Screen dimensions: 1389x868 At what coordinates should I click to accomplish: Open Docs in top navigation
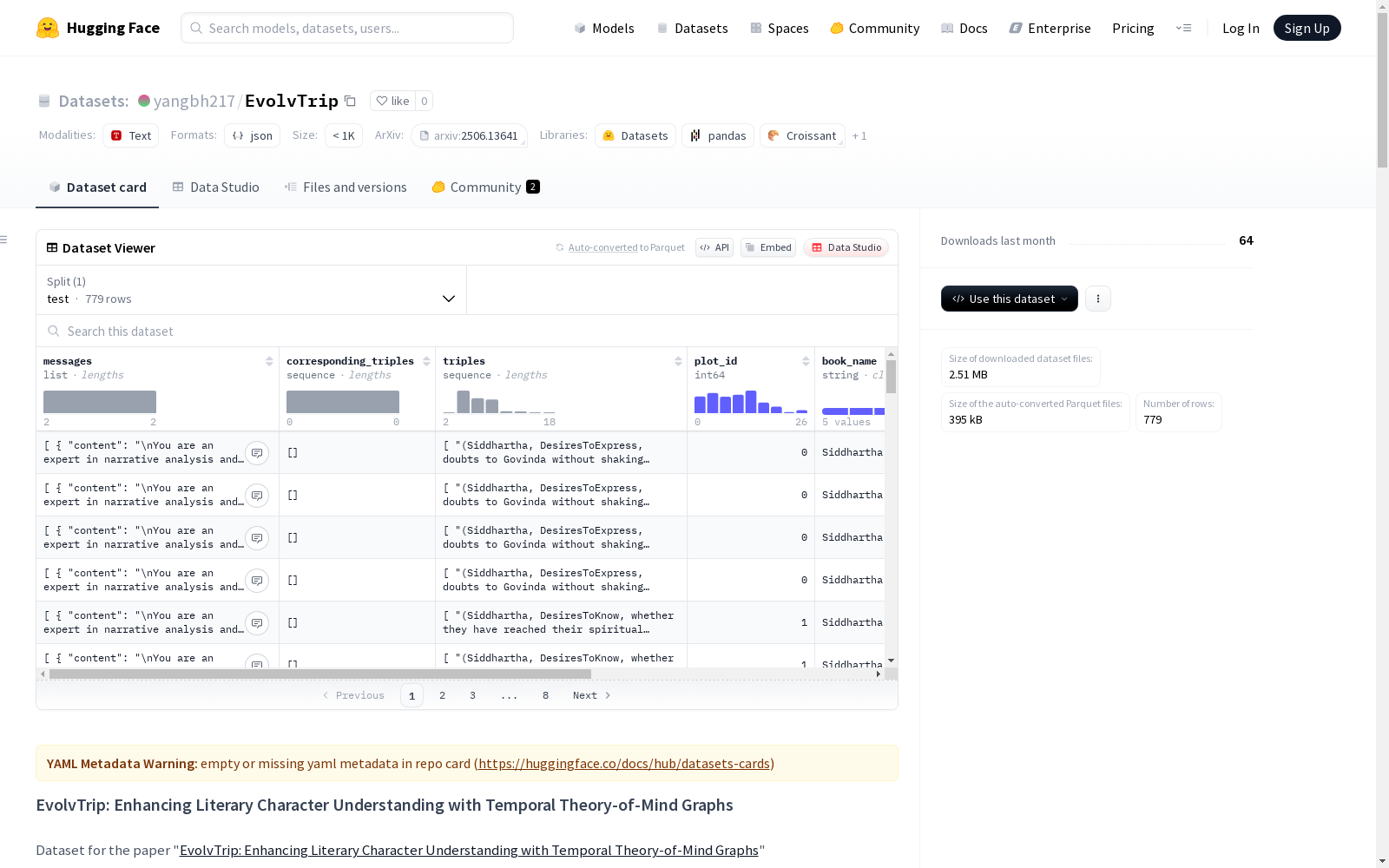coord(964,28)
